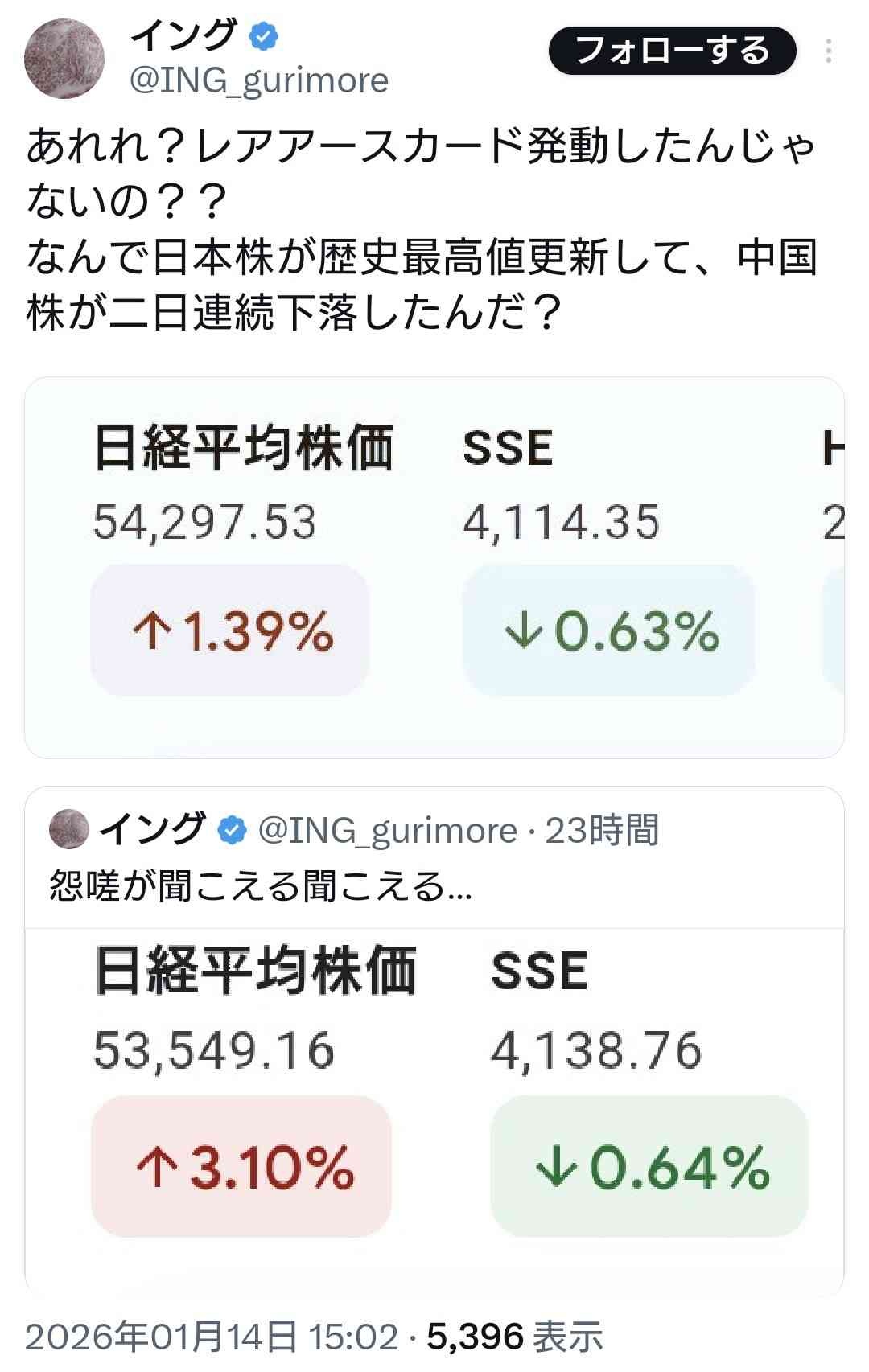Screen dimensions: 869x1372
Task: Click the ↓0.64% green badge
Action: click(x=649, y=1166)
